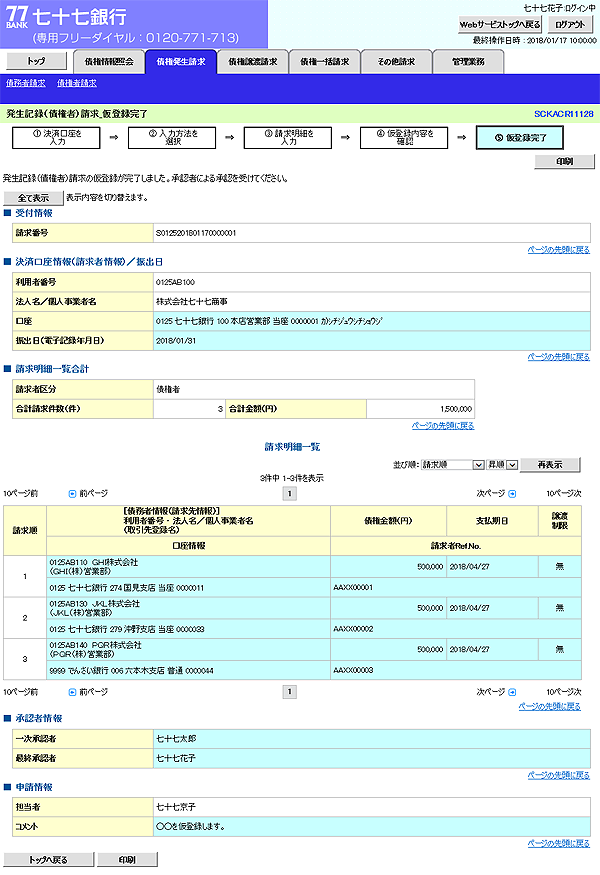Image resolution: width=600 pixels, height=875 pixels.
Task: Select the 債権発生請求 tab
Action: 181,61
